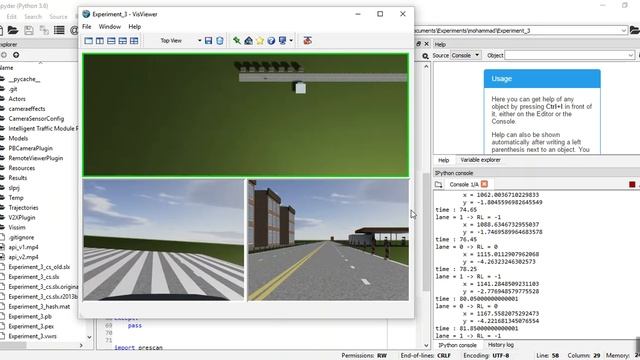Open the arrow next to monitor icon
The image size is (640, 360).
coord(291,41)
